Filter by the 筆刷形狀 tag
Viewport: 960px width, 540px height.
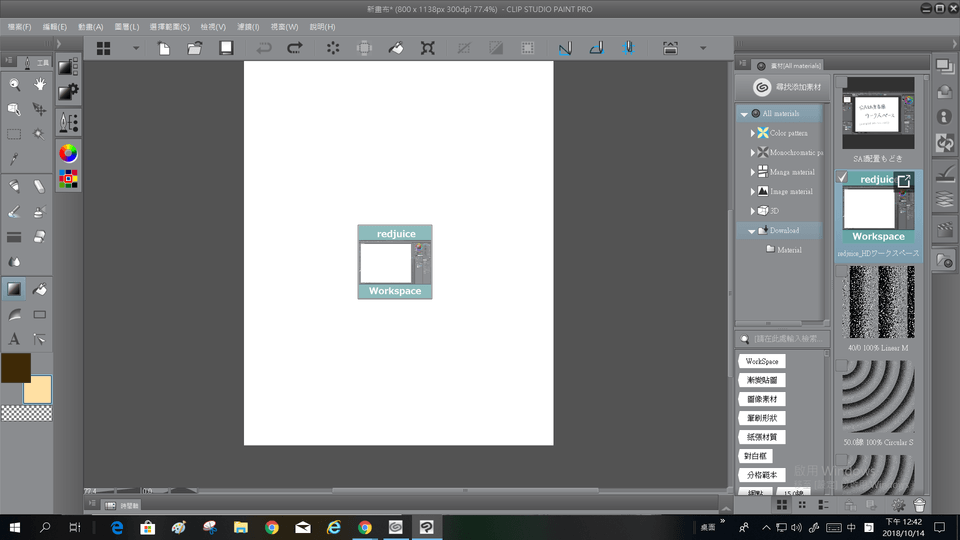point(762,418)
